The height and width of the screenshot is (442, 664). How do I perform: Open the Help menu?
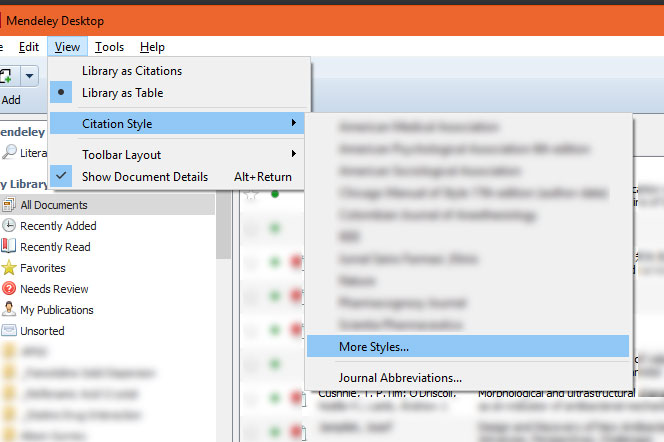tap(152, 47)
